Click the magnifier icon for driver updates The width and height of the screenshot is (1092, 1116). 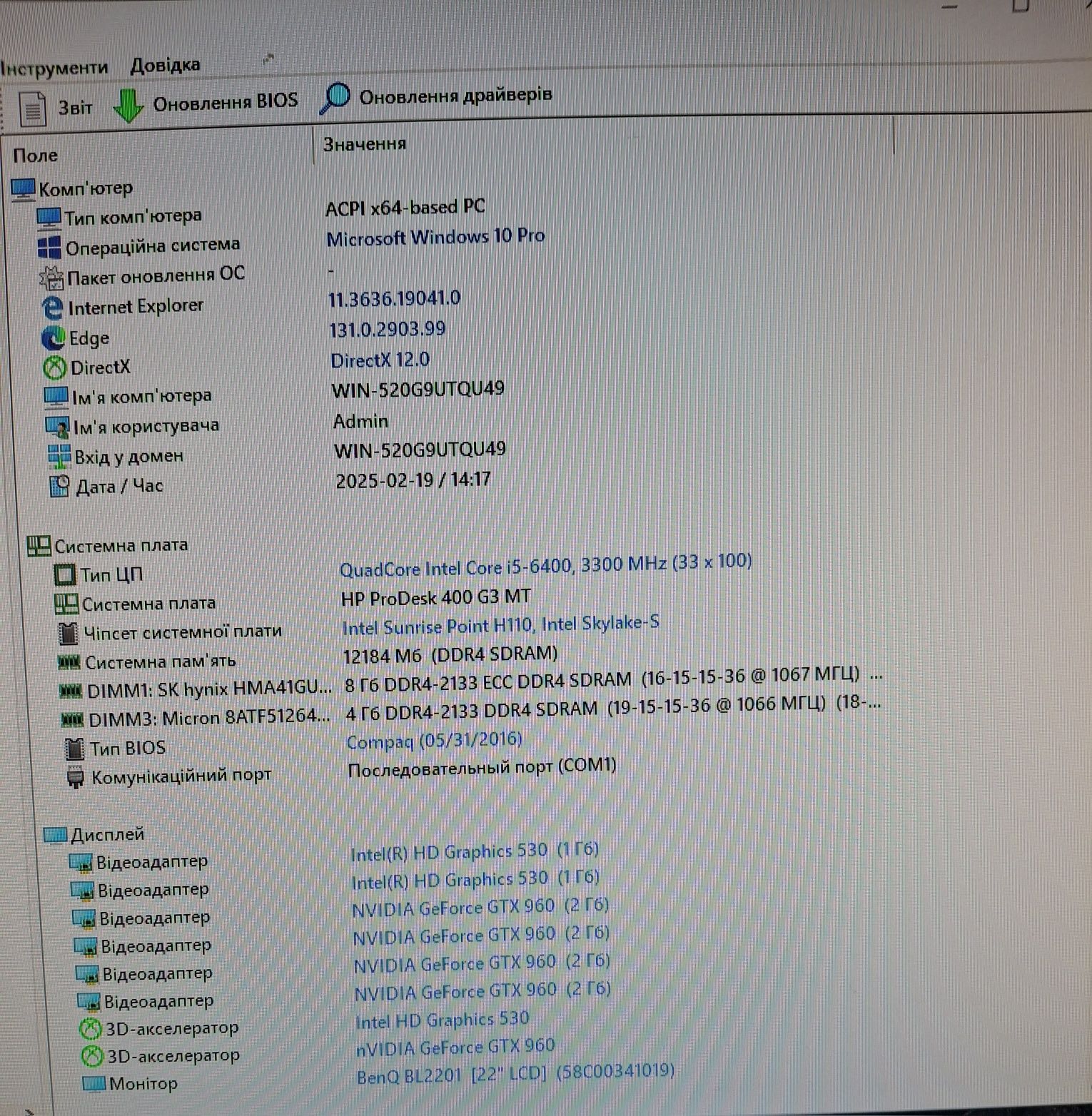(334, 98)
